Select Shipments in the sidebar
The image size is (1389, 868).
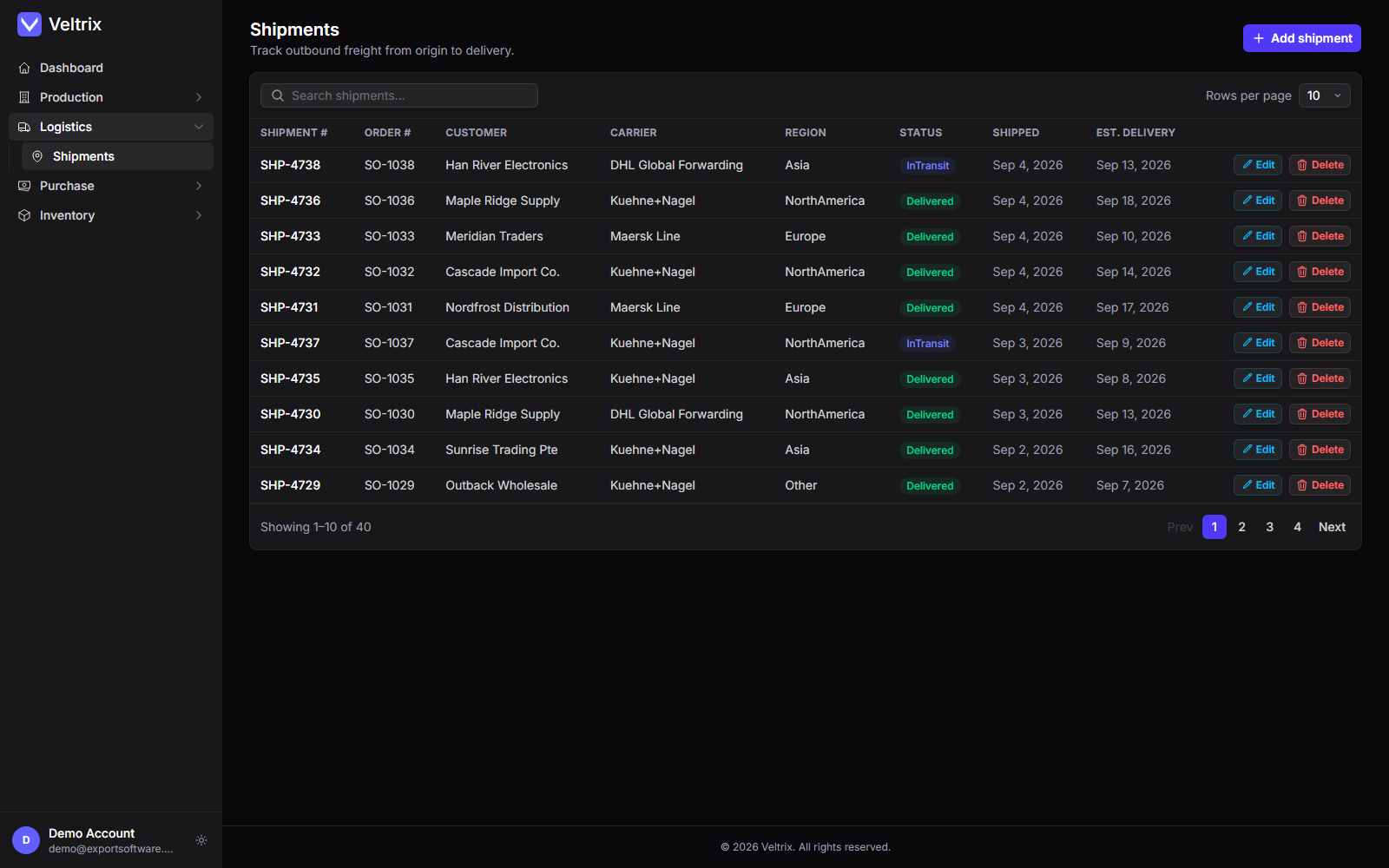[117, 156]
